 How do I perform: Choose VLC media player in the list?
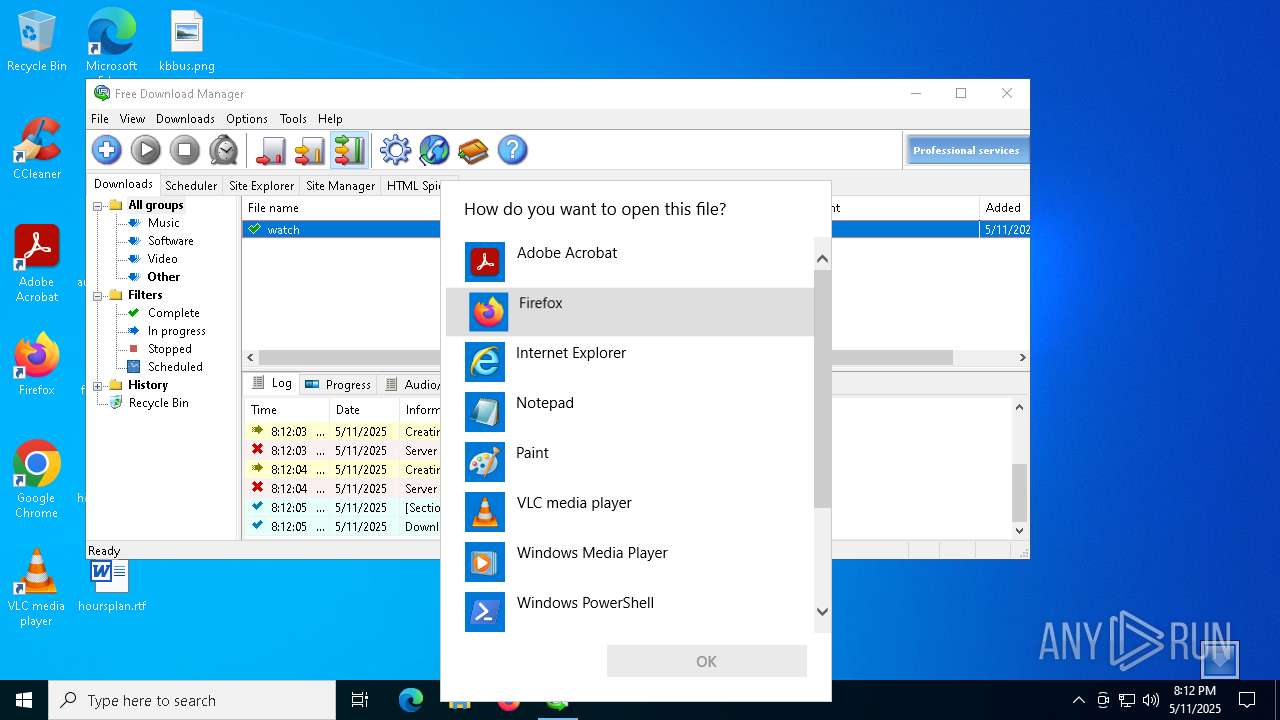(630, 512)
